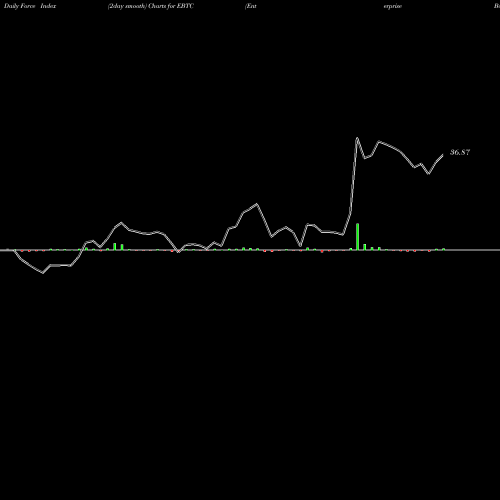Click the 'erprise' text in header
This screenshot has width=500, height=500.
pyautogui.click(x=393, y=7)
